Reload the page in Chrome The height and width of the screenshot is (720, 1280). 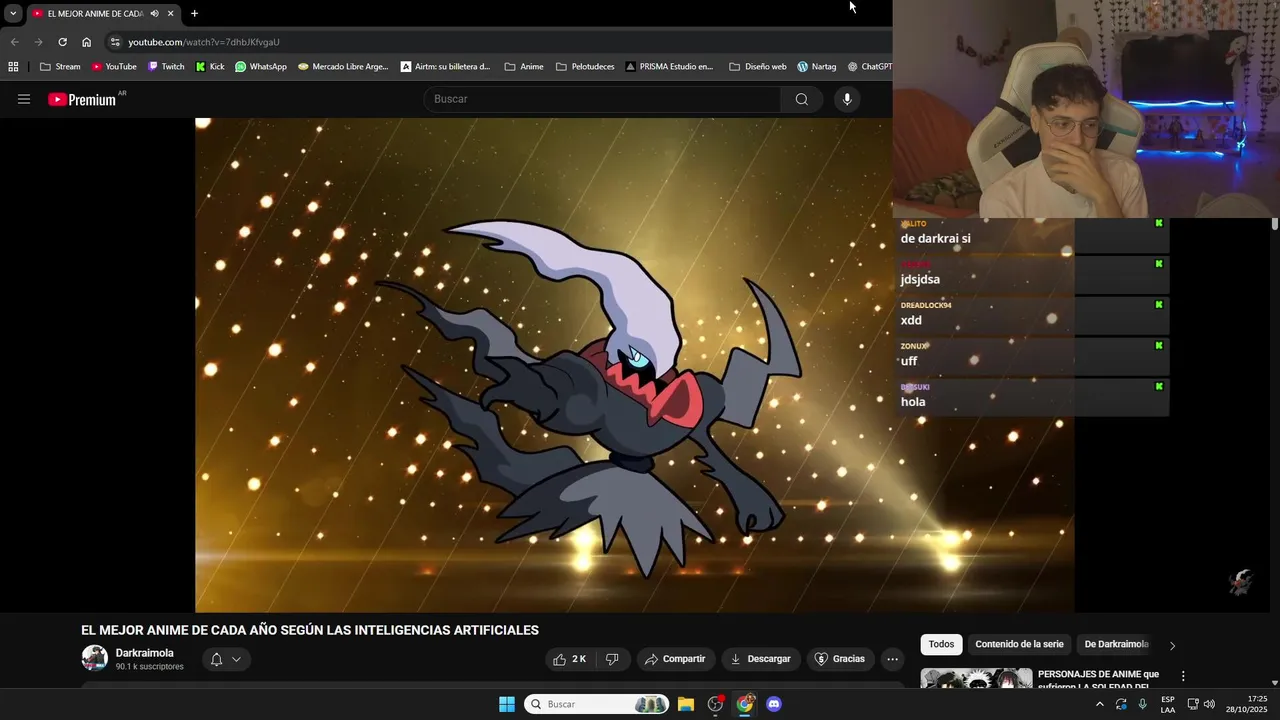[62, 42]
